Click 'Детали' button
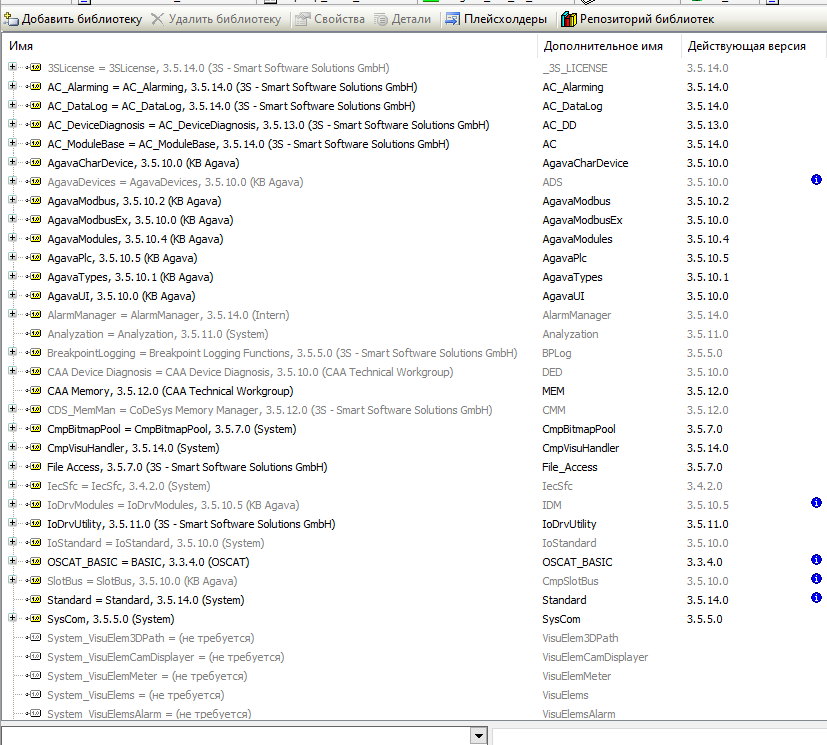The image size is (827, 745). pyautogui.click(x=403, y=19)
